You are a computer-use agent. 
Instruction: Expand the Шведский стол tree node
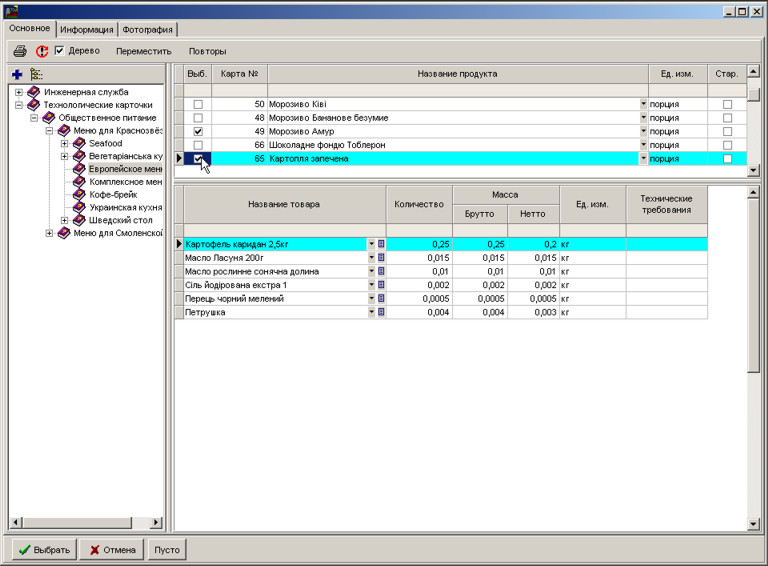(x=65, y=220)
